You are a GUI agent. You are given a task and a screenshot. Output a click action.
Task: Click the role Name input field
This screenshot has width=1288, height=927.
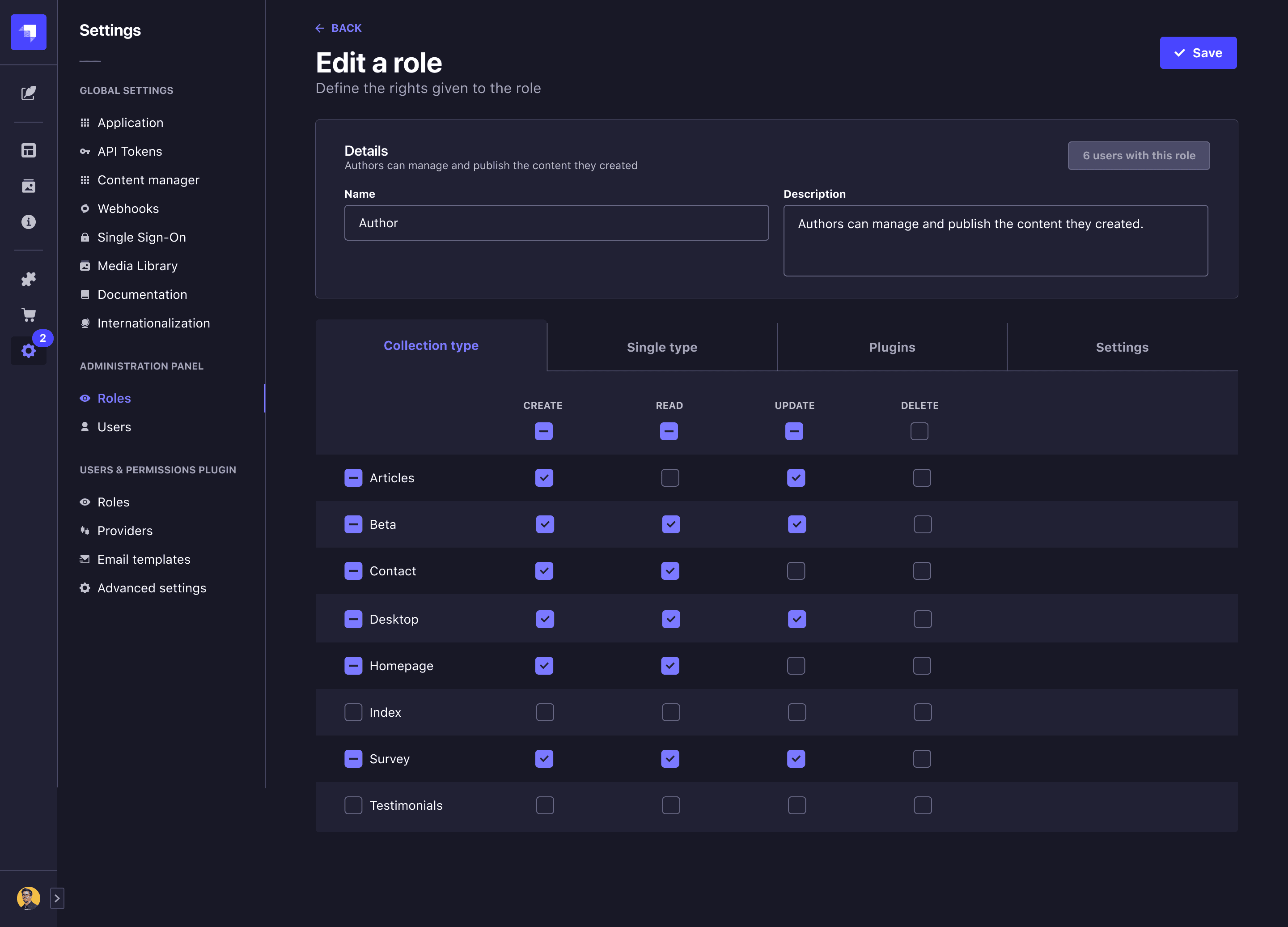(x=556, y=223)
